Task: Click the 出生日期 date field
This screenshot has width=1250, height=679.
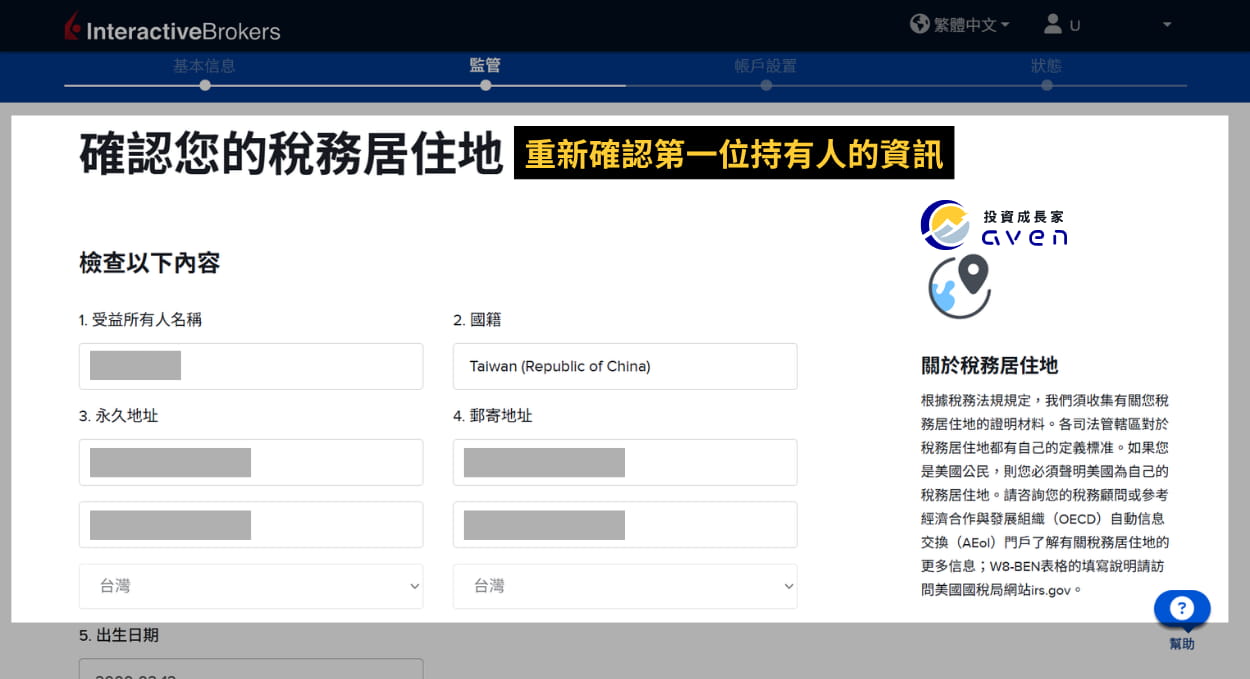Action: [x=251, y=668]
